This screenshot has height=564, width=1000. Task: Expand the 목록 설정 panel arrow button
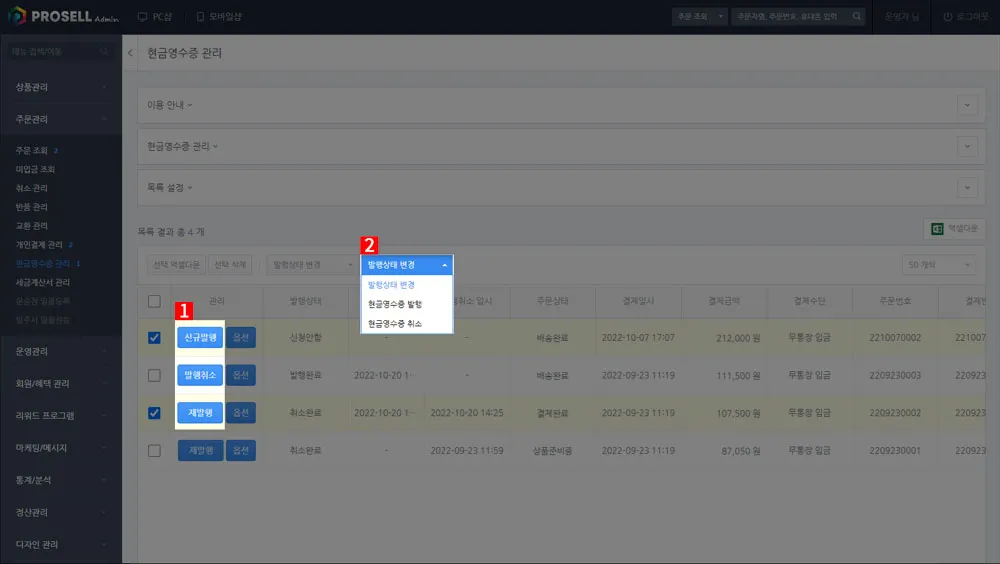tap(967, 188)
